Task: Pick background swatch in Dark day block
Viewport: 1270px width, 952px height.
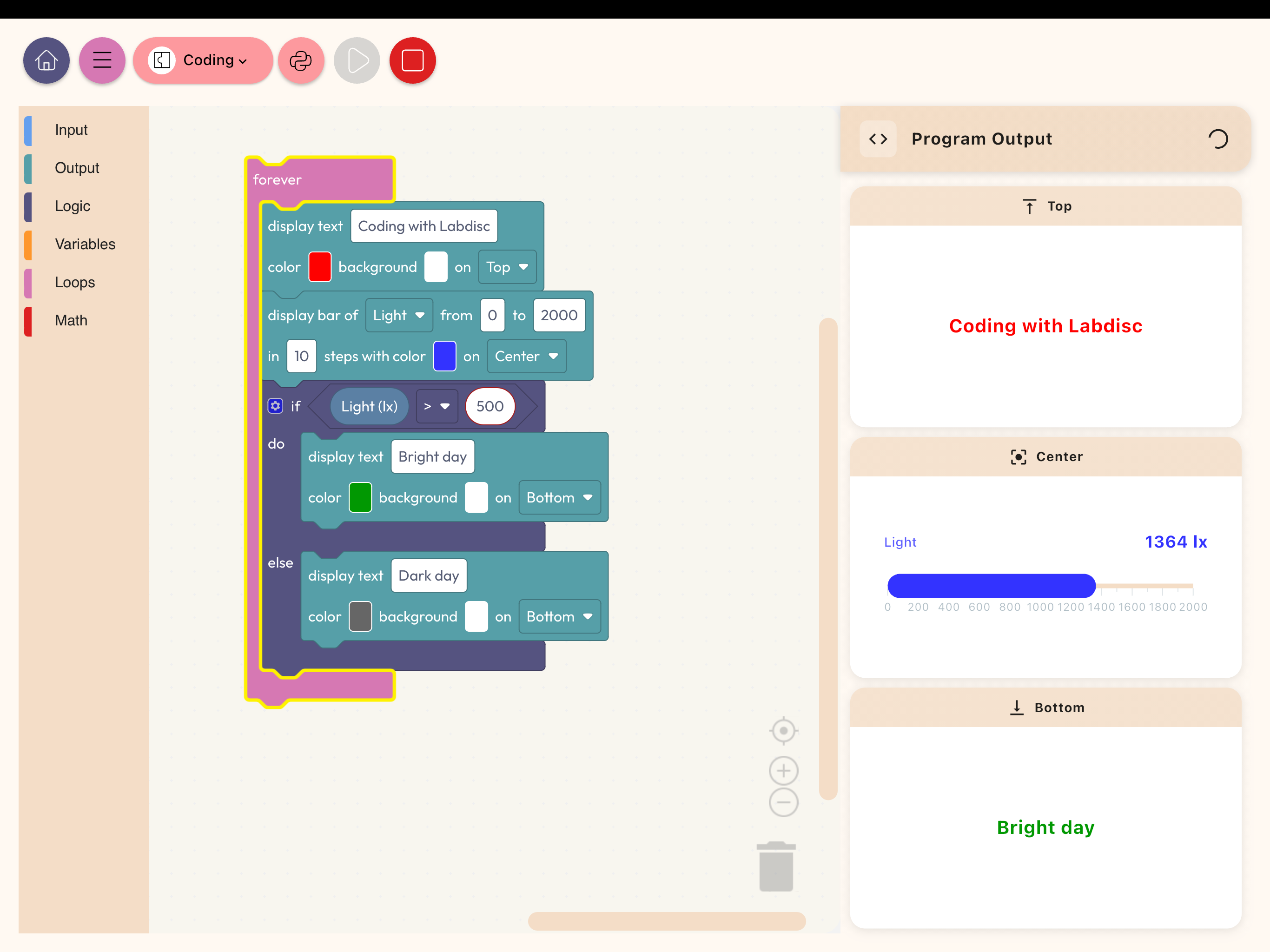Action: (x=476, y=617)
